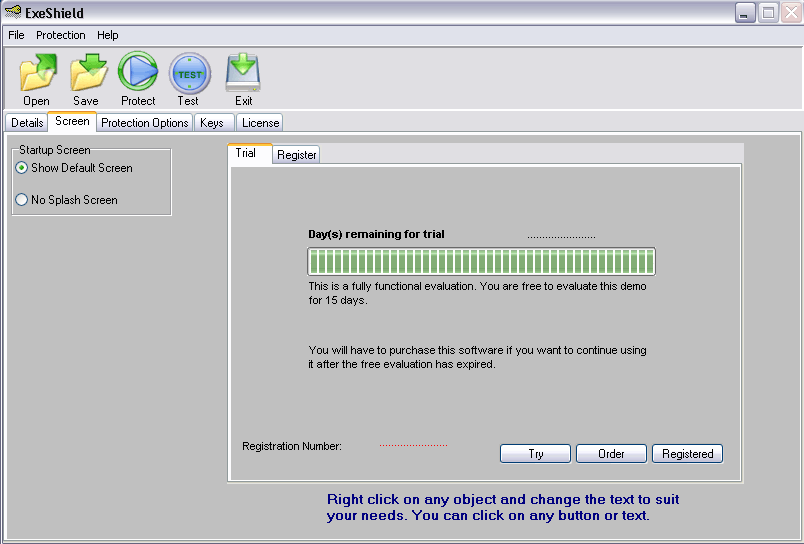This screenshot has height=544, width=804.
Task: Switch to the Register preview tab
Action: [x=297, y=155]
